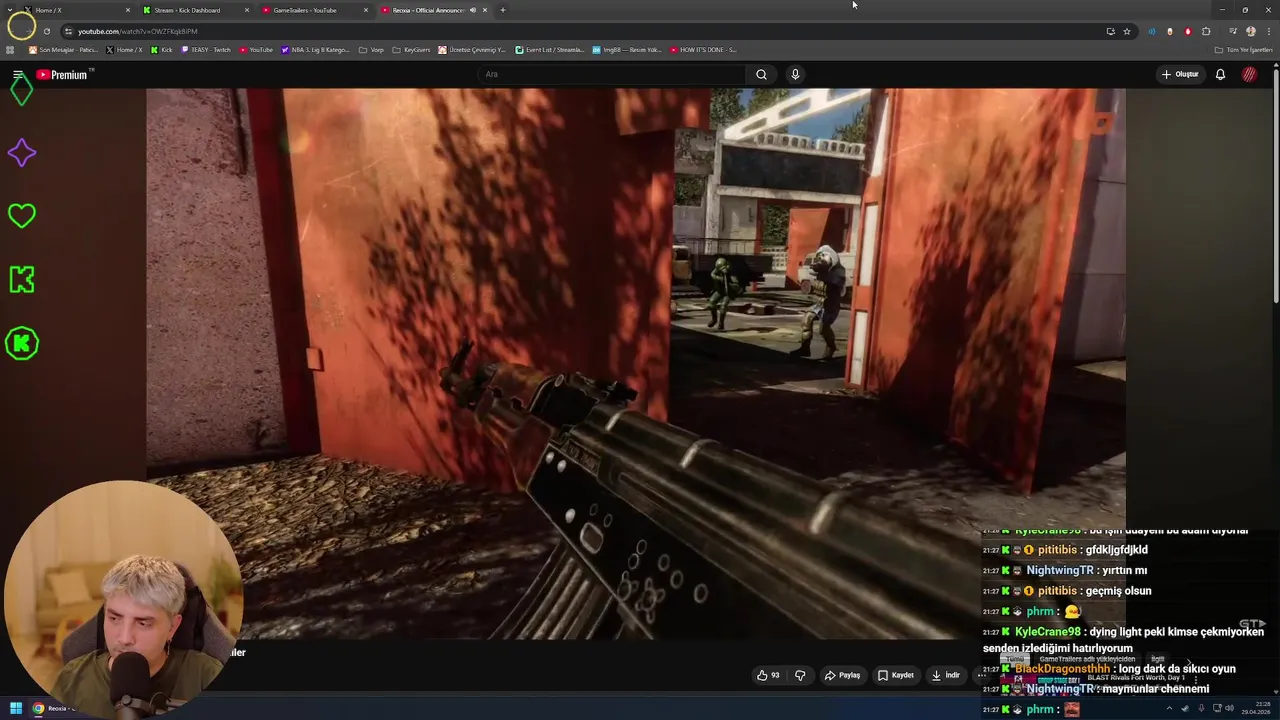Image resolution: width=1280 pixels, height=720 pixels.
Task: Open the YouTube bookmark
Action: click(256, 49)
